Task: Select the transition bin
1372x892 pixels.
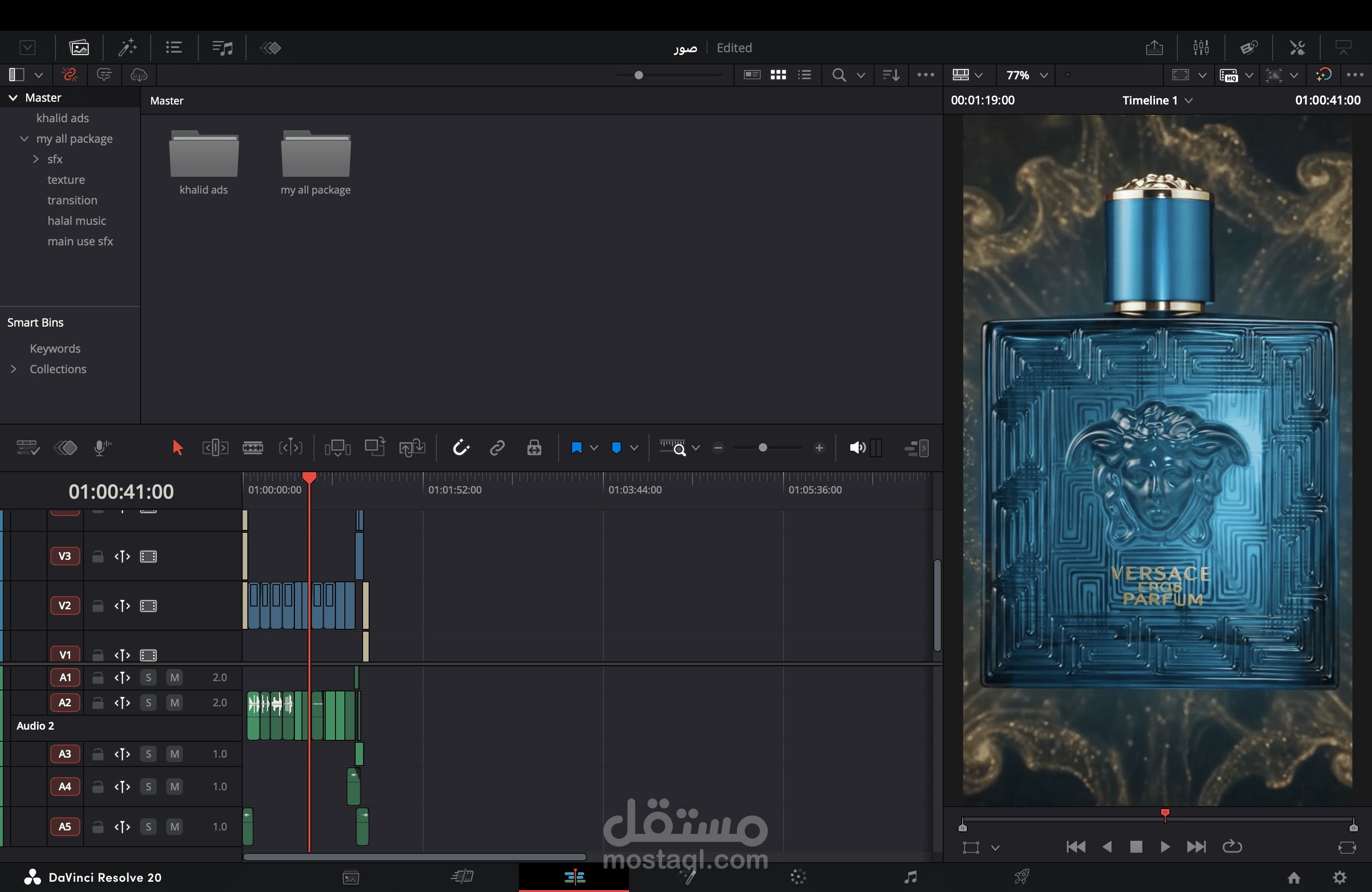Action: (72, 200)
